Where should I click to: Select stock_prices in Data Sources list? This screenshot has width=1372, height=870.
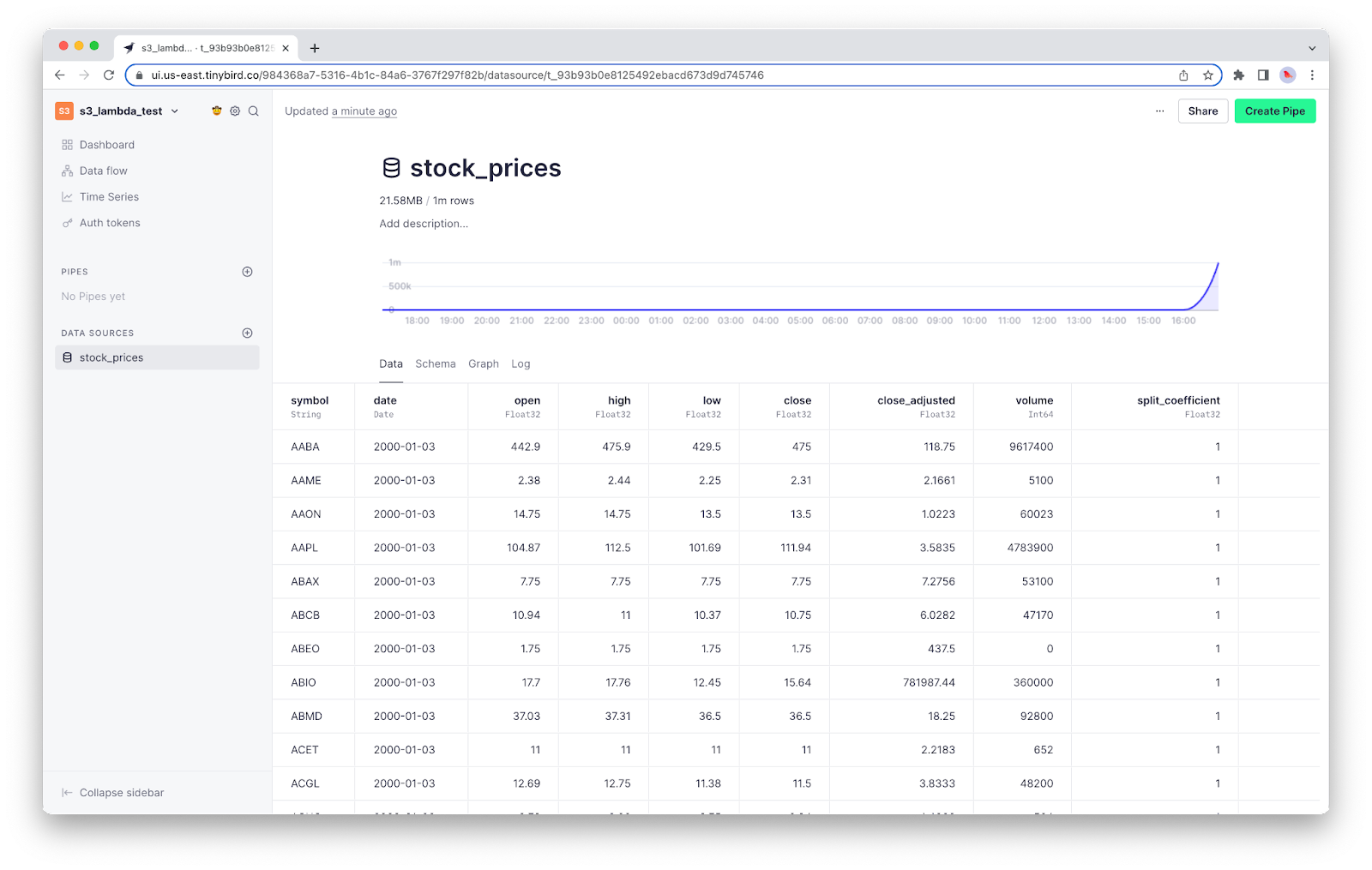111,358
